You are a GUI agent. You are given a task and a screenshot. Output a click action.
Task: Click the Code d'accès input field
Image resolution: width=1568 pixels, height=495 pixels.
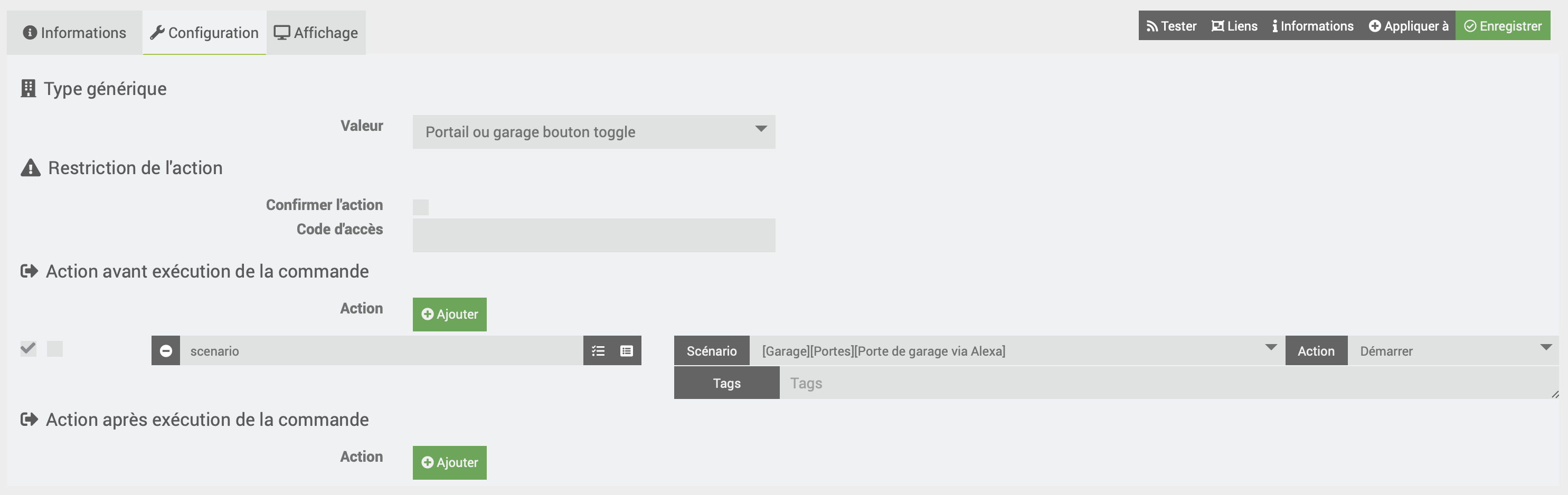(593, 235)
